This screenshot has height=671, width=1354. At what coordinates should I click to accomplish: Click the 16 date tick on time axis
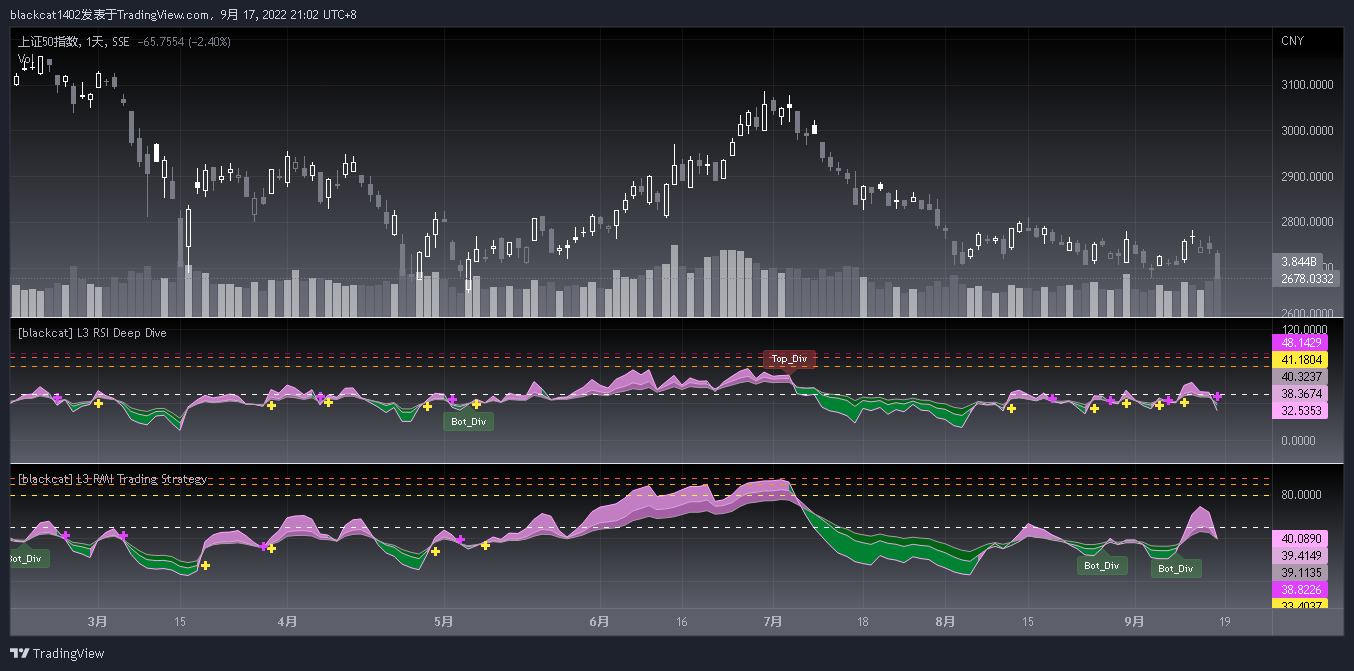(681, 621)
